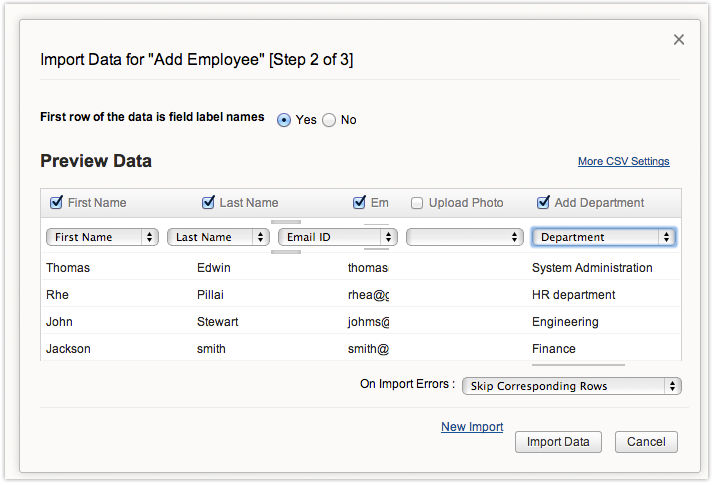Uncheck the First Name column checkbox

tap(57, 203)
